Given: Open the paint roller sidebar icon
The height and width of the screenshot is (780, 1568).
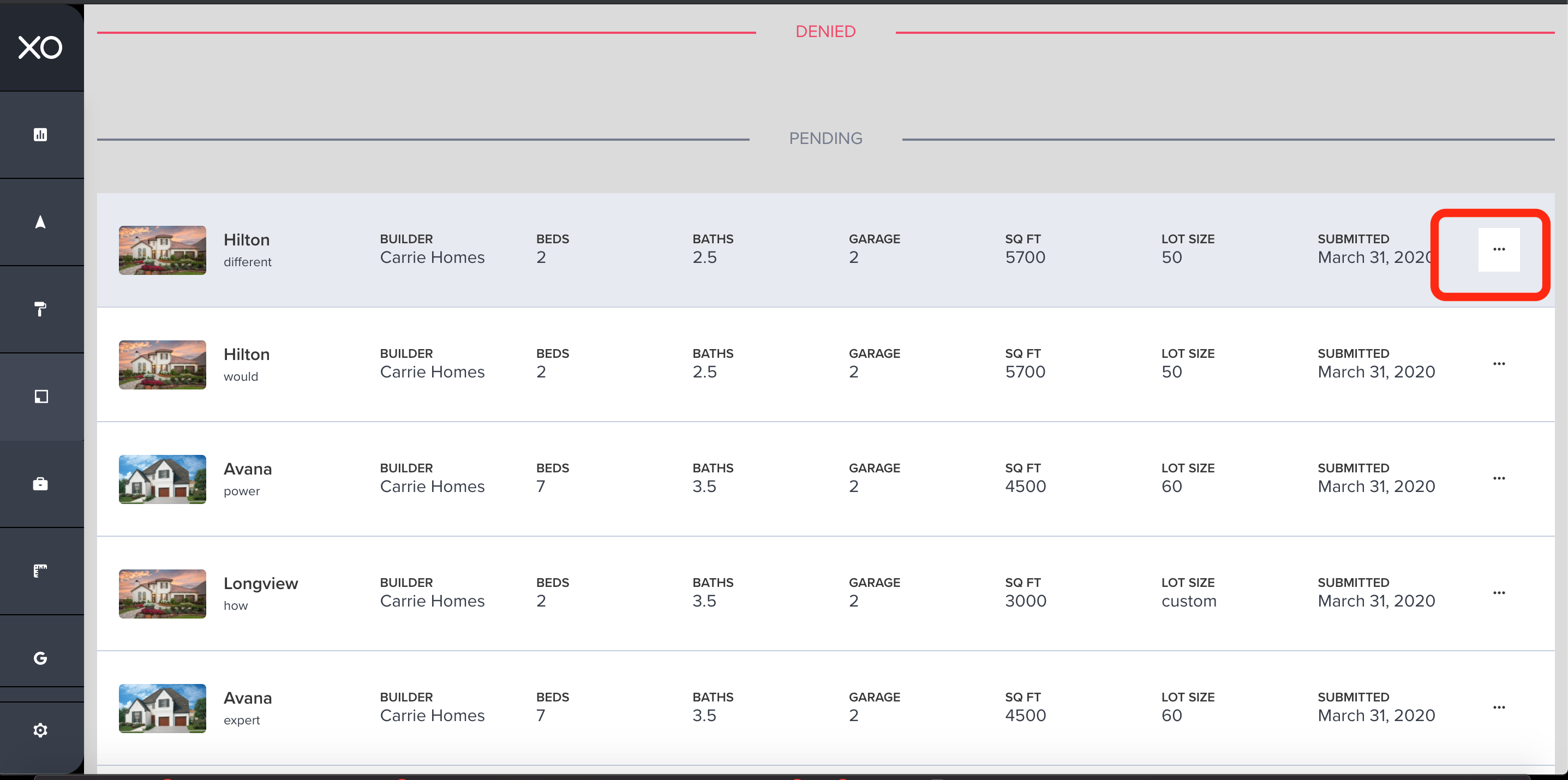Looking at the screenshot, I should point(40,309).
